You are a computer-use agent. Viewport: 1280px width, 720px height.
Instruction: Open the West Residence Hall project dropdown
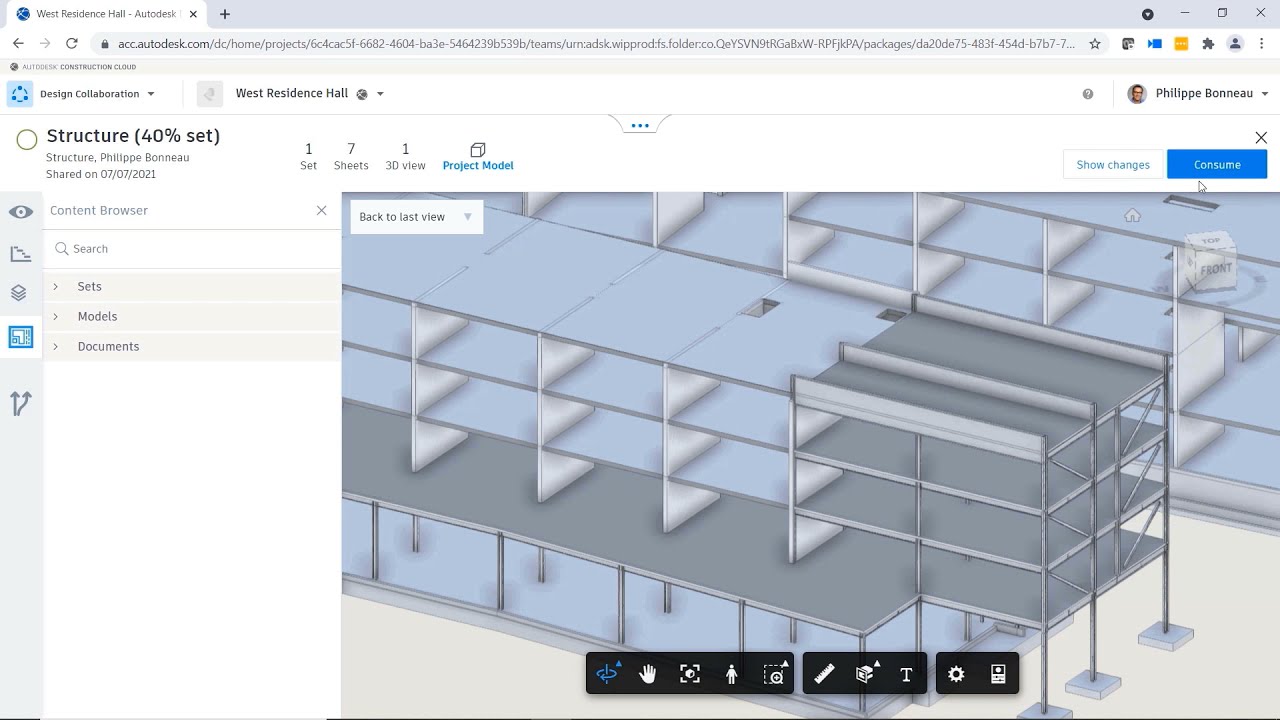(x=380, y=94)
